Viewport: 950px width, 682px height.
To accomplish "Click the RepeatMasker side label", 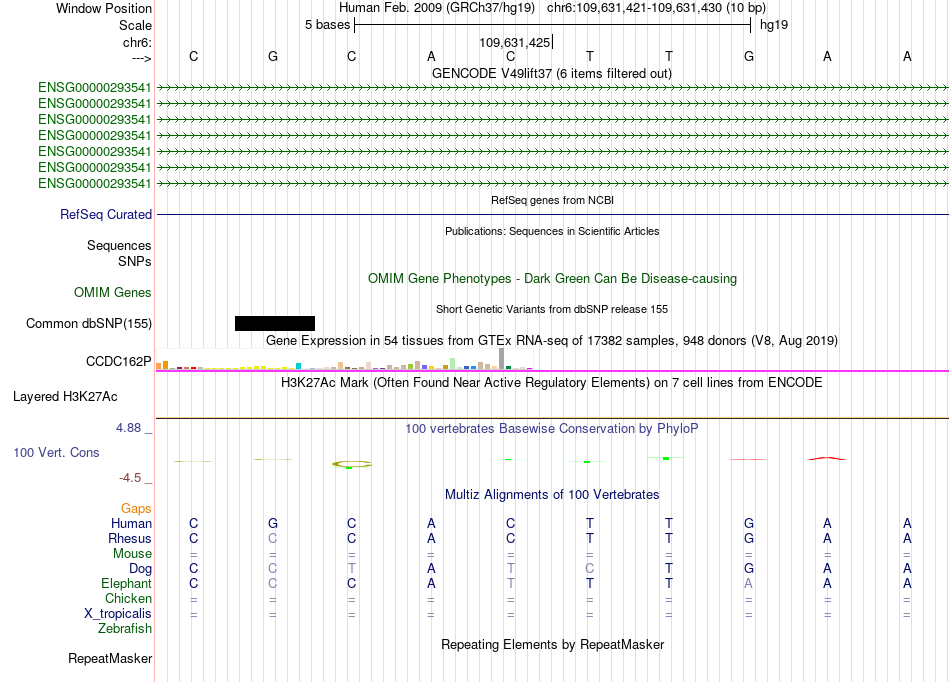I will (x=110, y=658).
